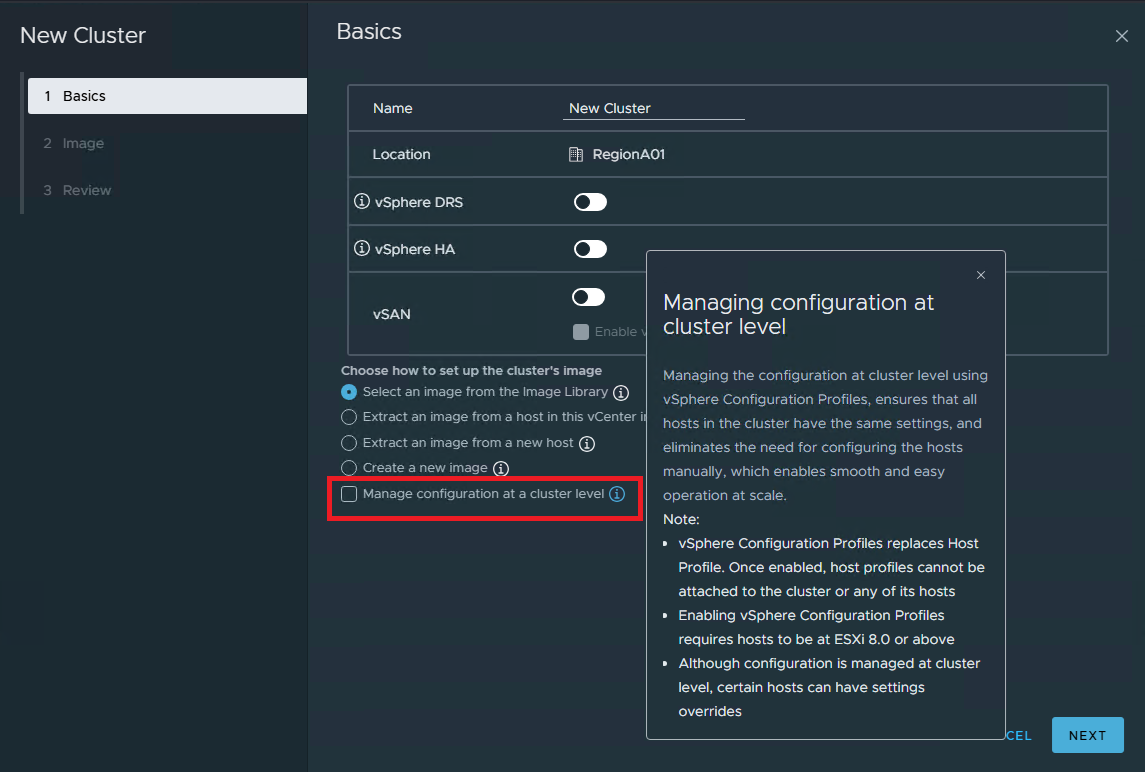The width and height of the screenshot is (1145, 772).
Task: Enable the vSAN switch
Action: (x=589, y=297)
